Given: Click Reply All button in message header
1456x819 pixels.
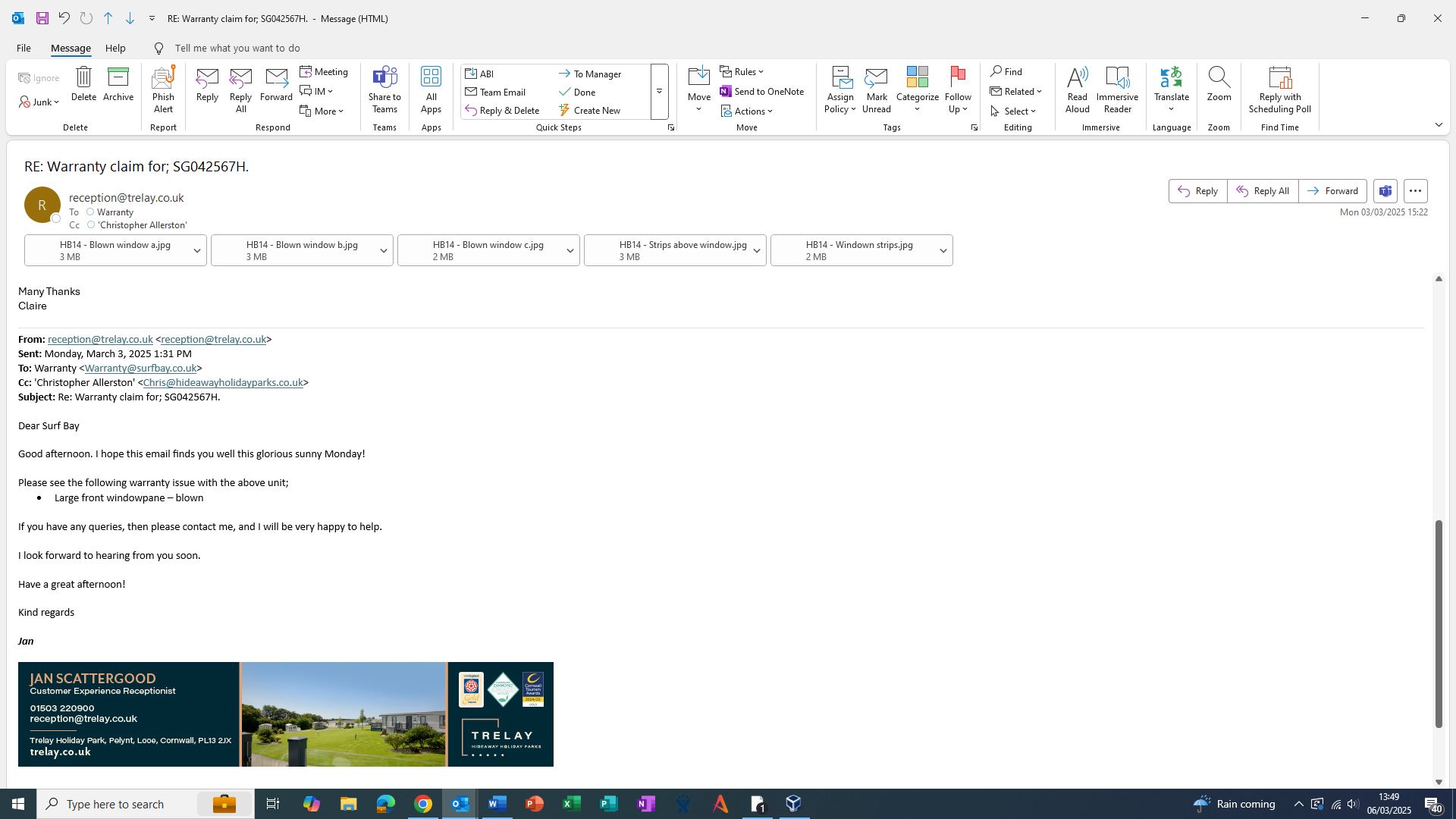Looking at the screenshot, I should (x=1263, y=191).
